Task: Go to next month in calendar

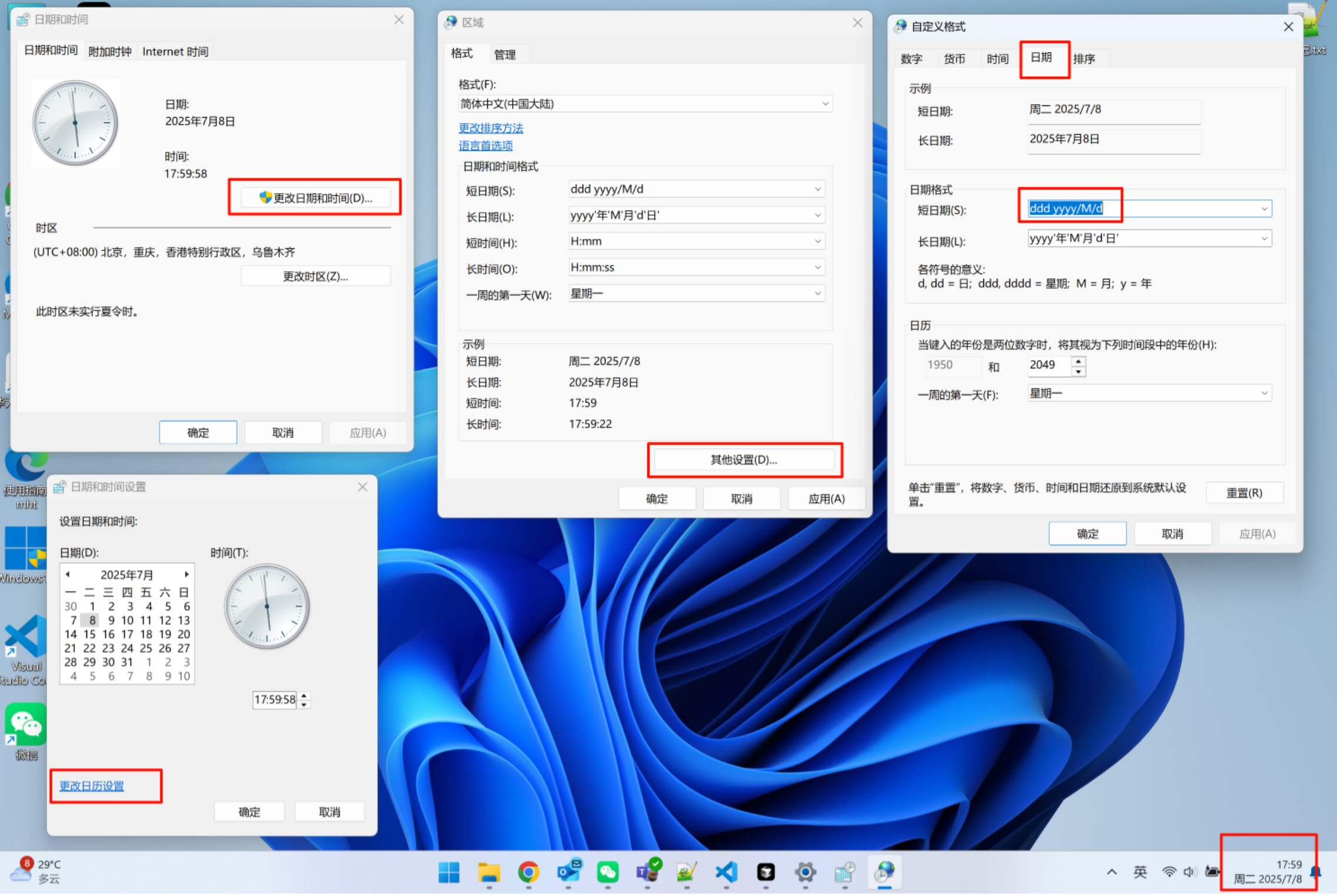Action: pos(187,574)
